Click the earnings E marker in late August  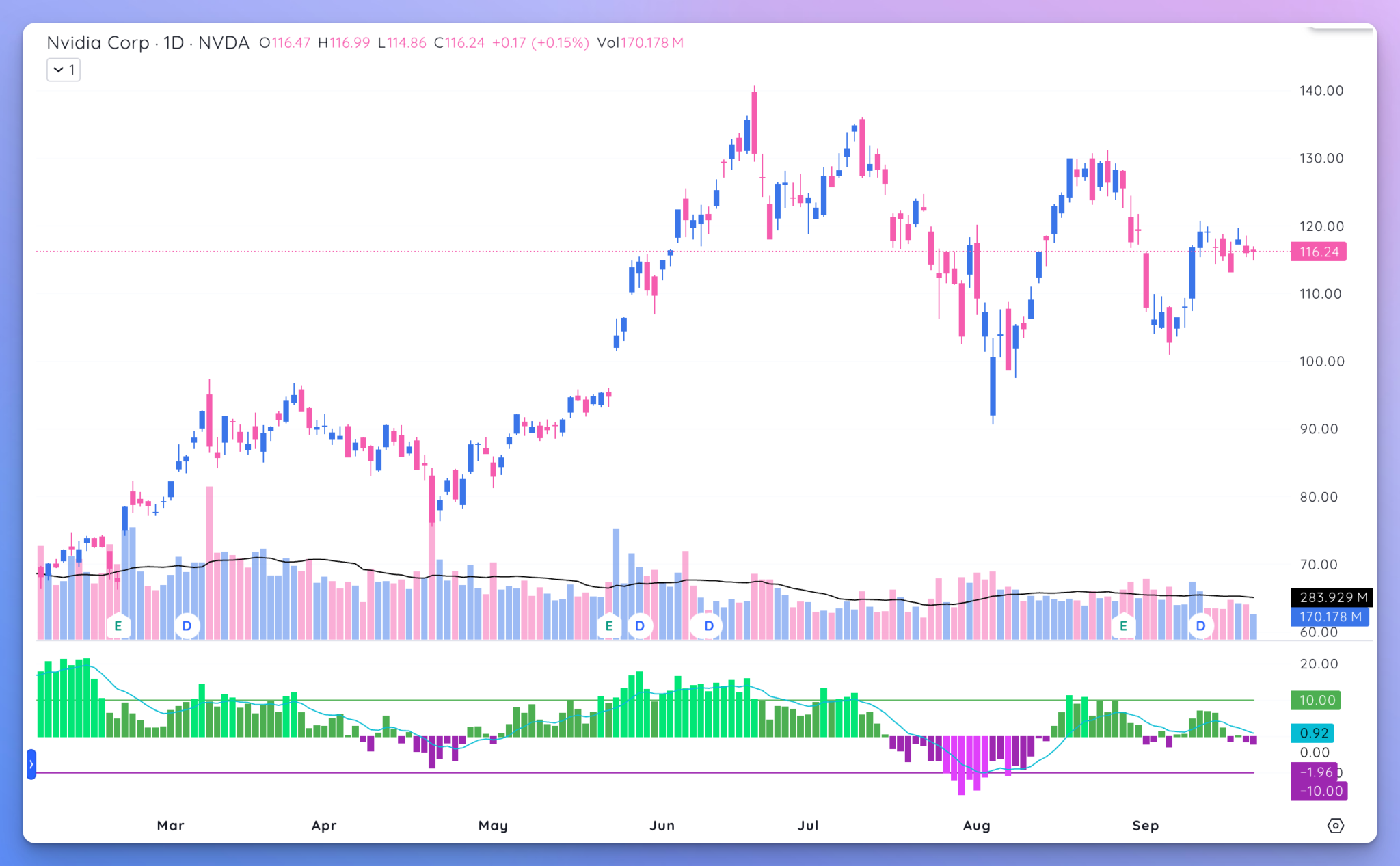tap(1123, 625)
